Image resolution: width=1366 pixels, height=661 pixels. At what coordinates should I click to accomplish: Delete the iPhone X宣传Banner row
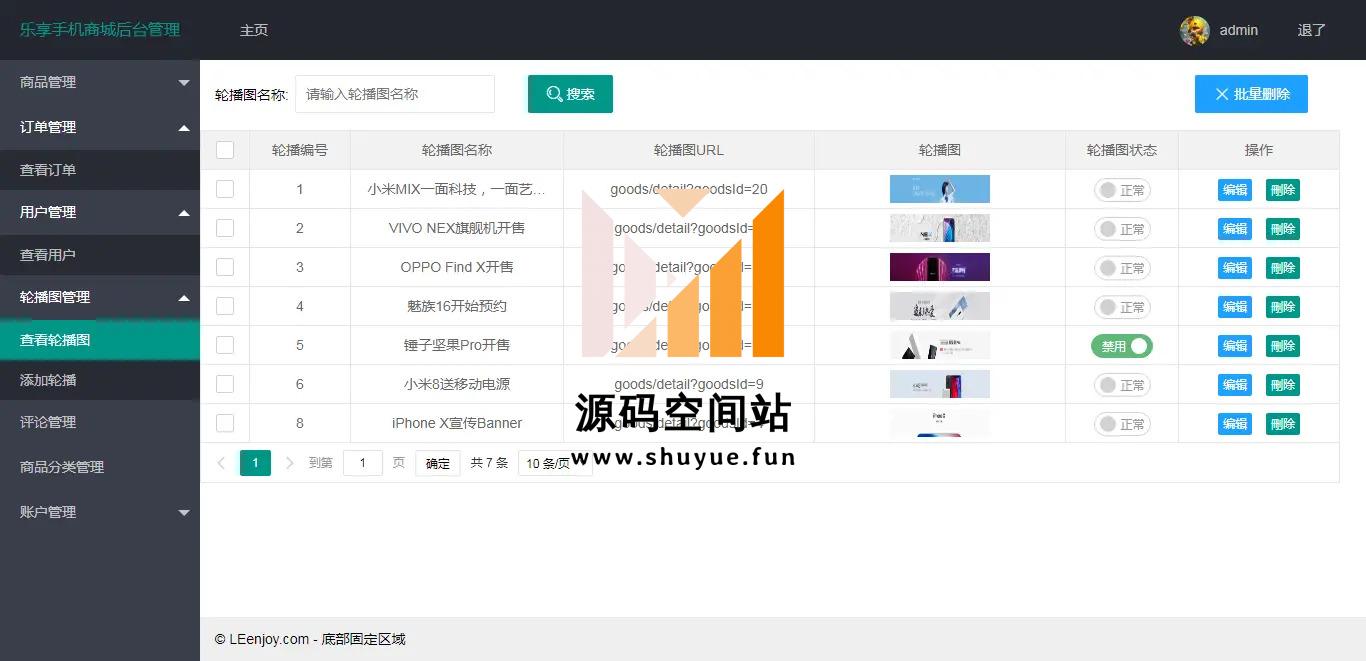click(1283, 424)
